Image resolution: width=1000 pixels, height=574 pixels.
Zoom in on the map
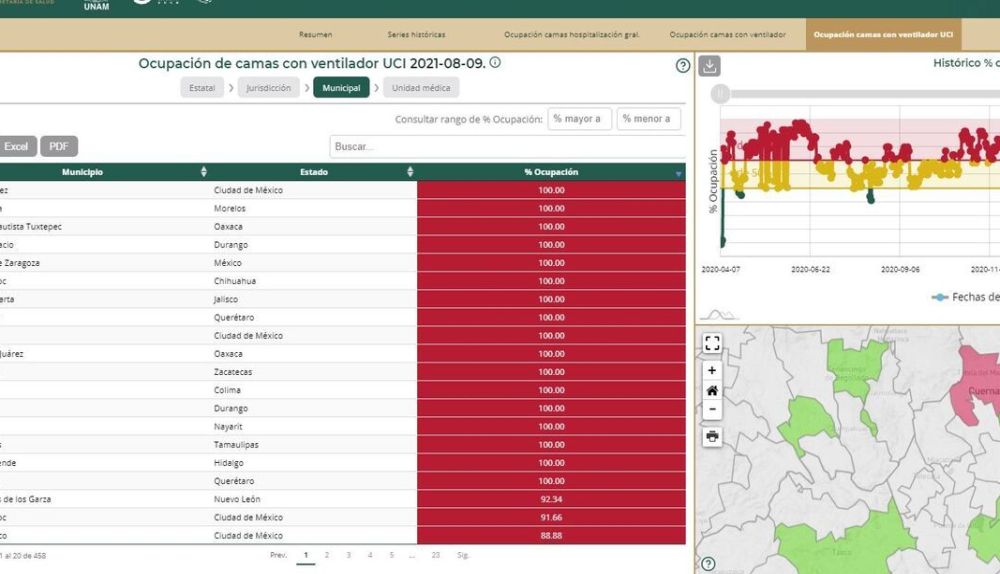point(712,371)
